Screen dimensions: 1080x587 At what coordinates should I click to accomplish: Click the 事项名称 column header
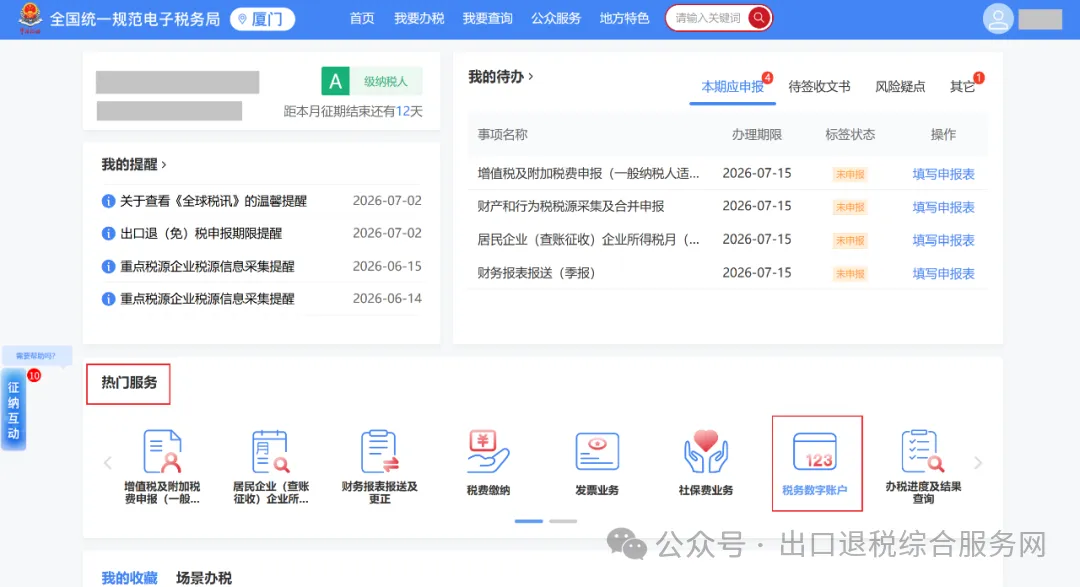pos(502,134)
